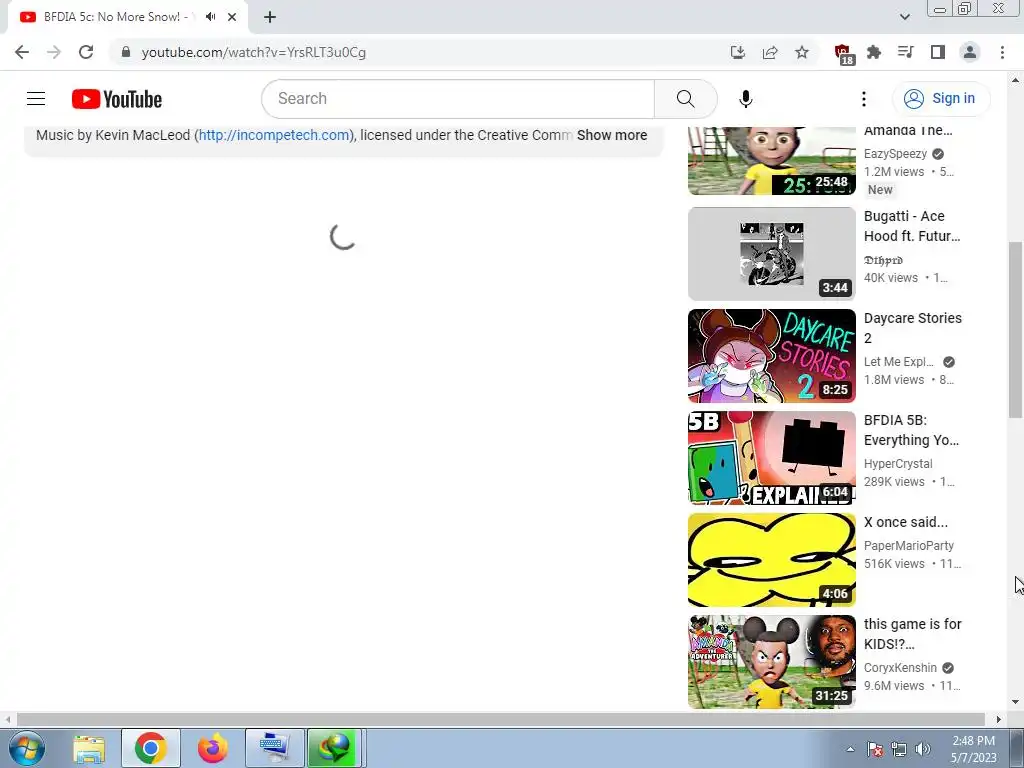Close the BFDIA 5c tab
Screen dimensions: 1024x768
point(232,17)
